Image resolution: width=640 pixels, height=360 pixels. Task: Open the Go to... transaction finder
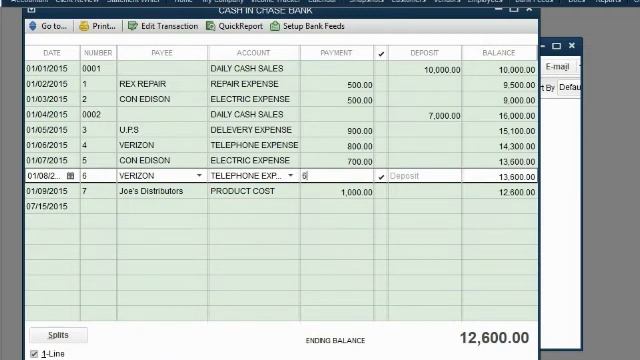(x=48, y=26)
